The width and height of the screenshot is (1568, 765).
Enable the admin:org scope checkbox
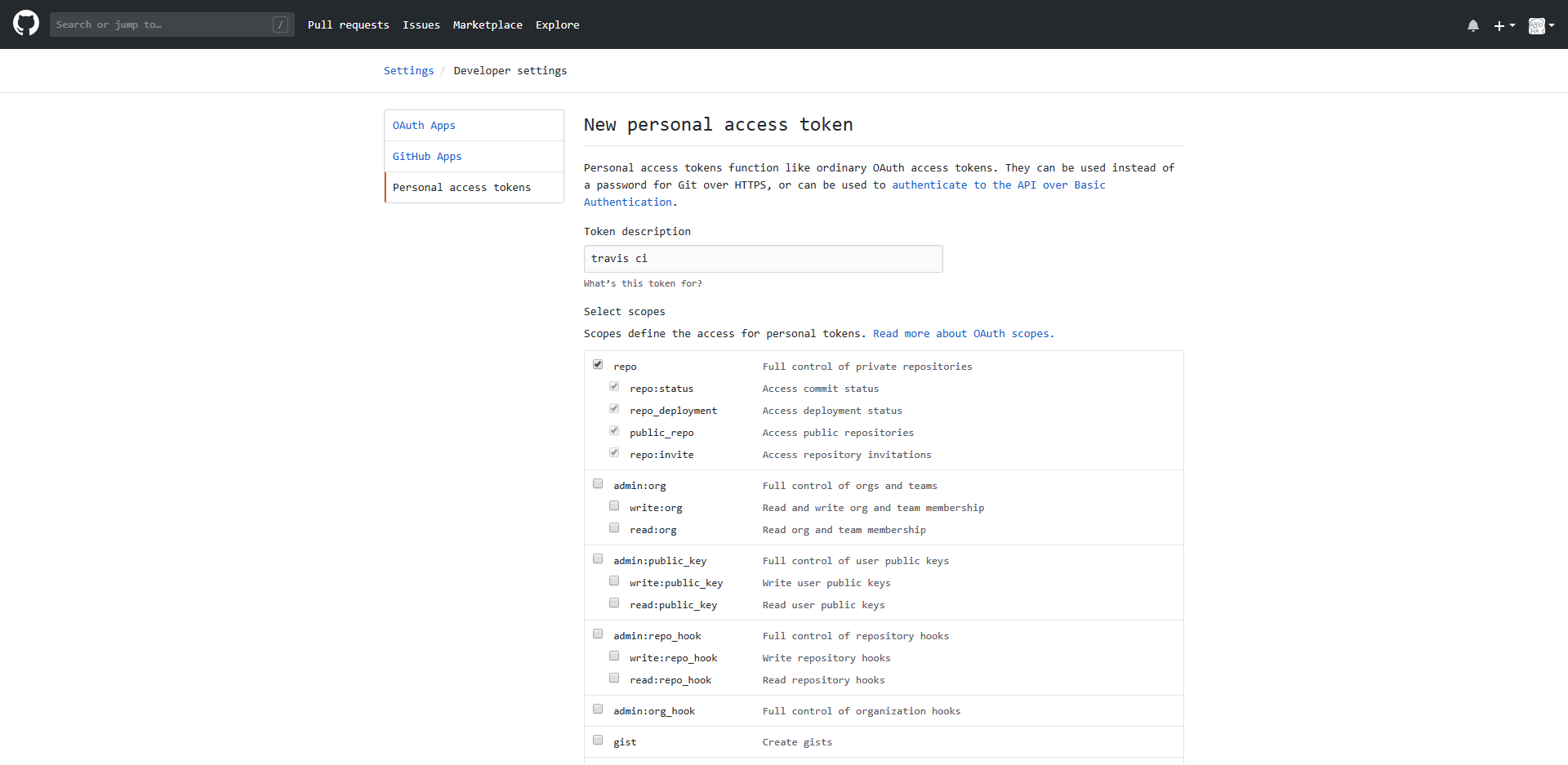598,484
